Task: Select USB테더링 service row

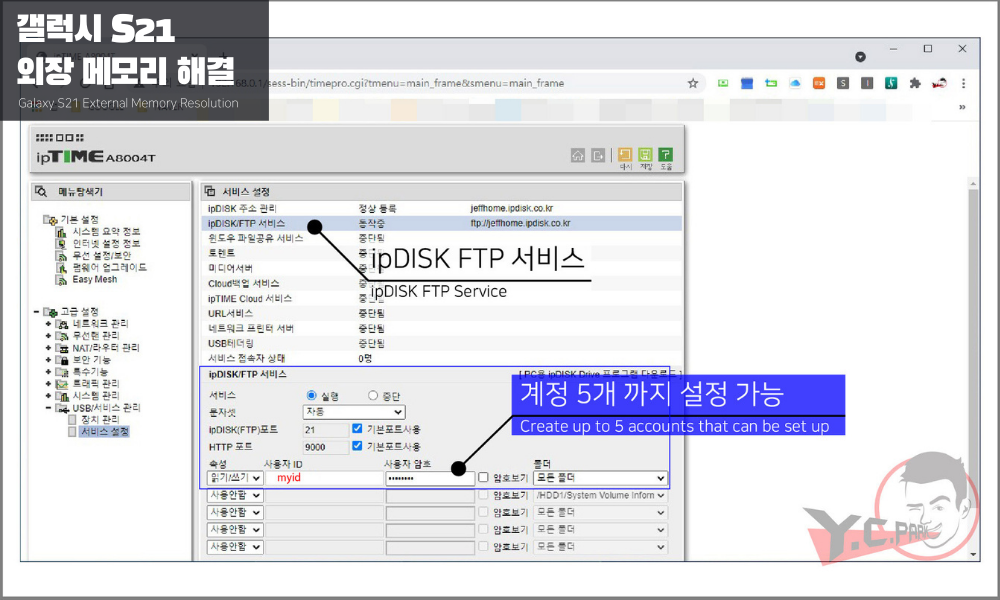Action: point(441,344)
